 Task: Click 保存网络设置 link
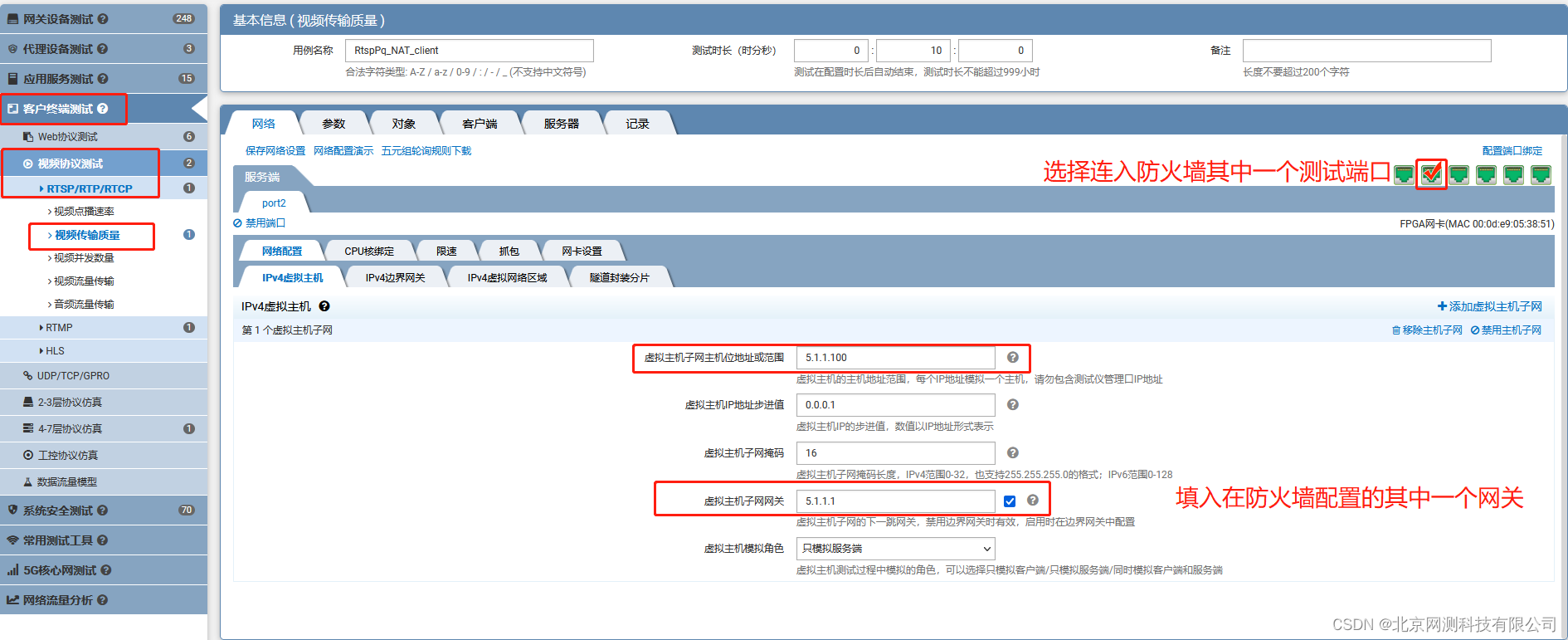pos(275,151)
